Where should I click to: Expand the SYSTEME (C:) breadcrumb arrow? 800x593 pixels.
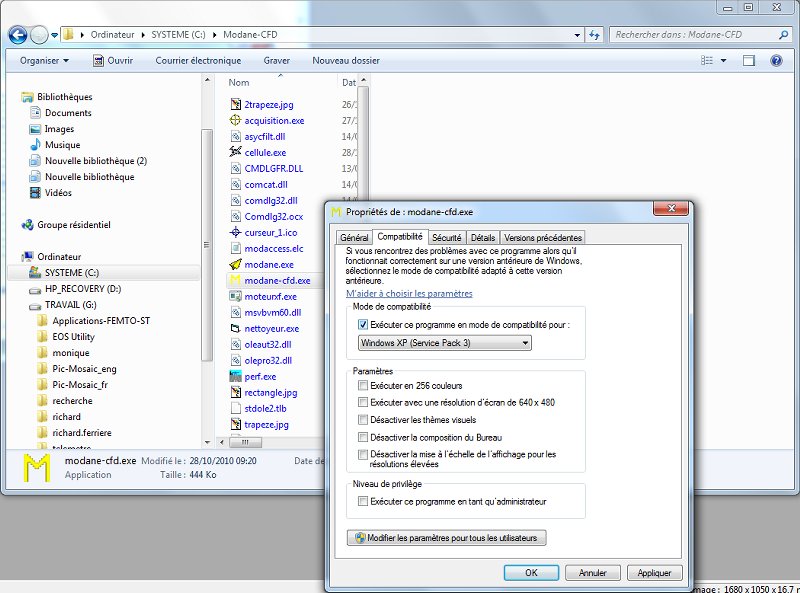(214, 35)
